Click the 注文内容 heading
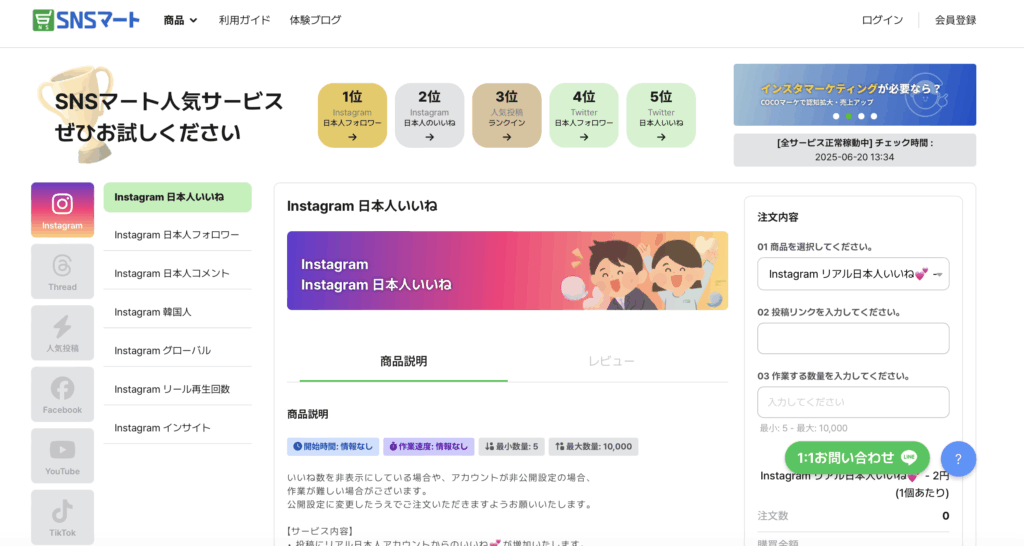 coord(778,217)
